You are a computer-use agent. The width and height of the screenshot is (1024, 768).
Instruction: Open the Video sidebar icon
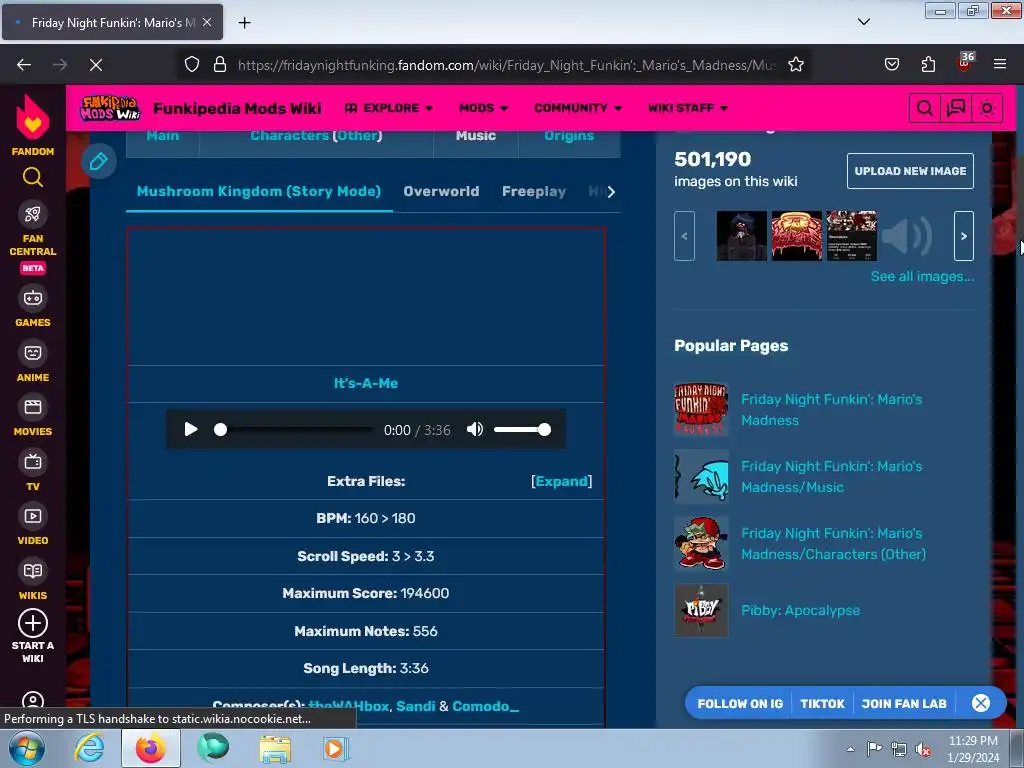pos(33,517)
